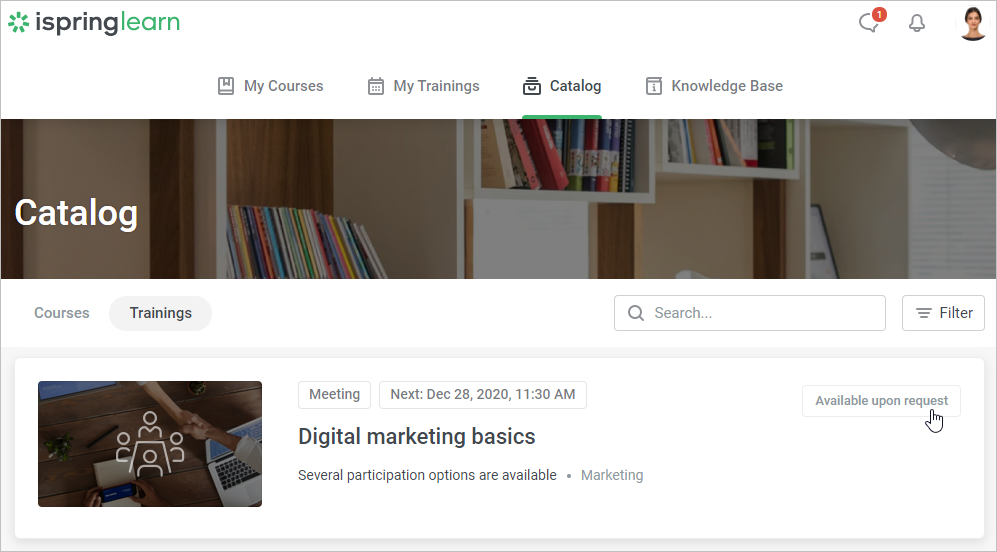Open the Knowledge Base tab
The image size is (997, 552).
(726, 86)
